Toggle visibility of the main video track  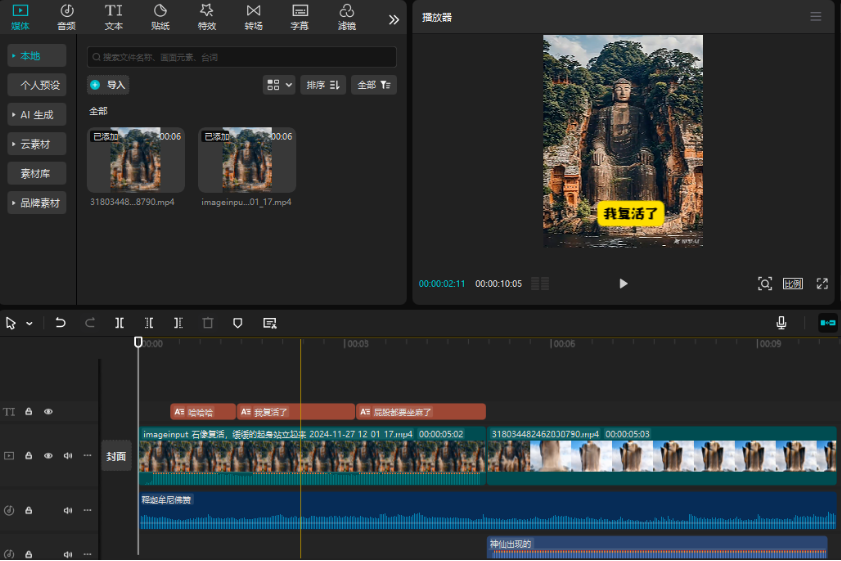tap(48, 456)
